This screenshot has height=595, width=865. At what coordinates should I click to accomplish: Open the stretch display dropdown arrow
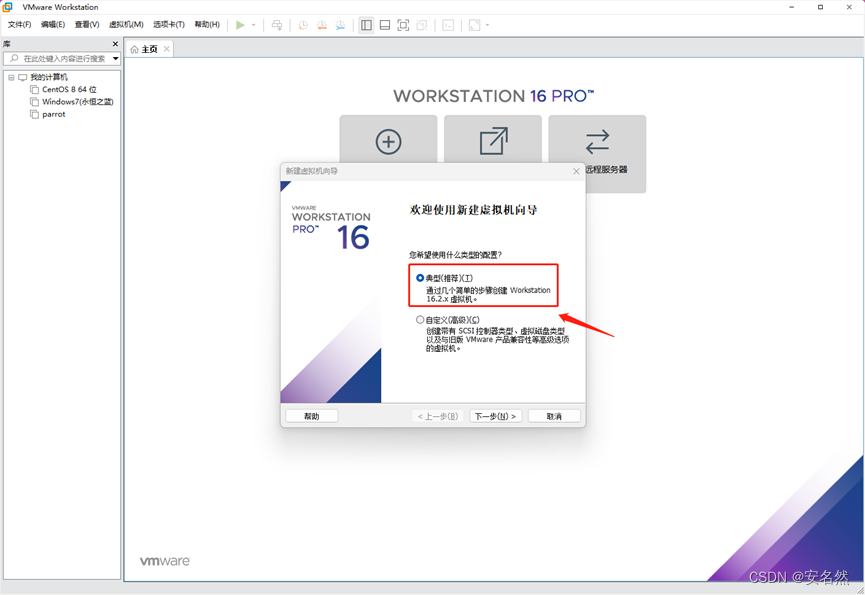pyautogui.click(x=488, y=25)
